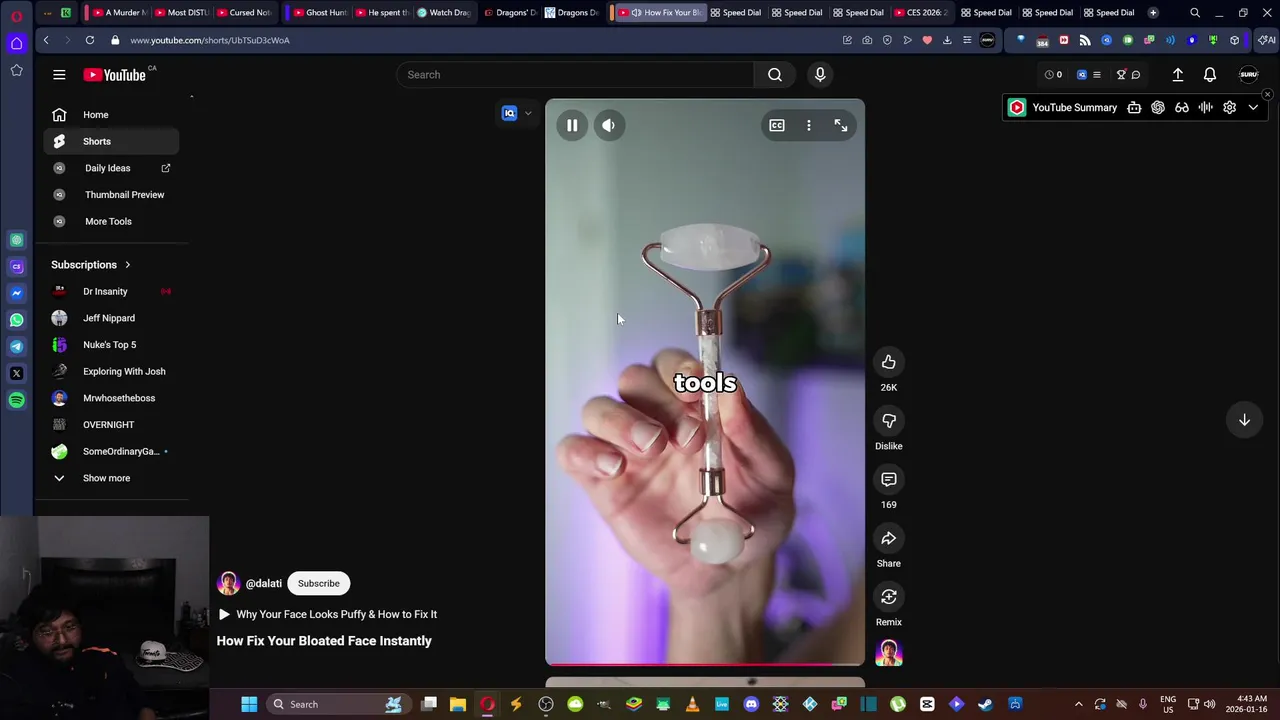
Task: Close the YouTube Summary panel
Action: [1267, 95]
